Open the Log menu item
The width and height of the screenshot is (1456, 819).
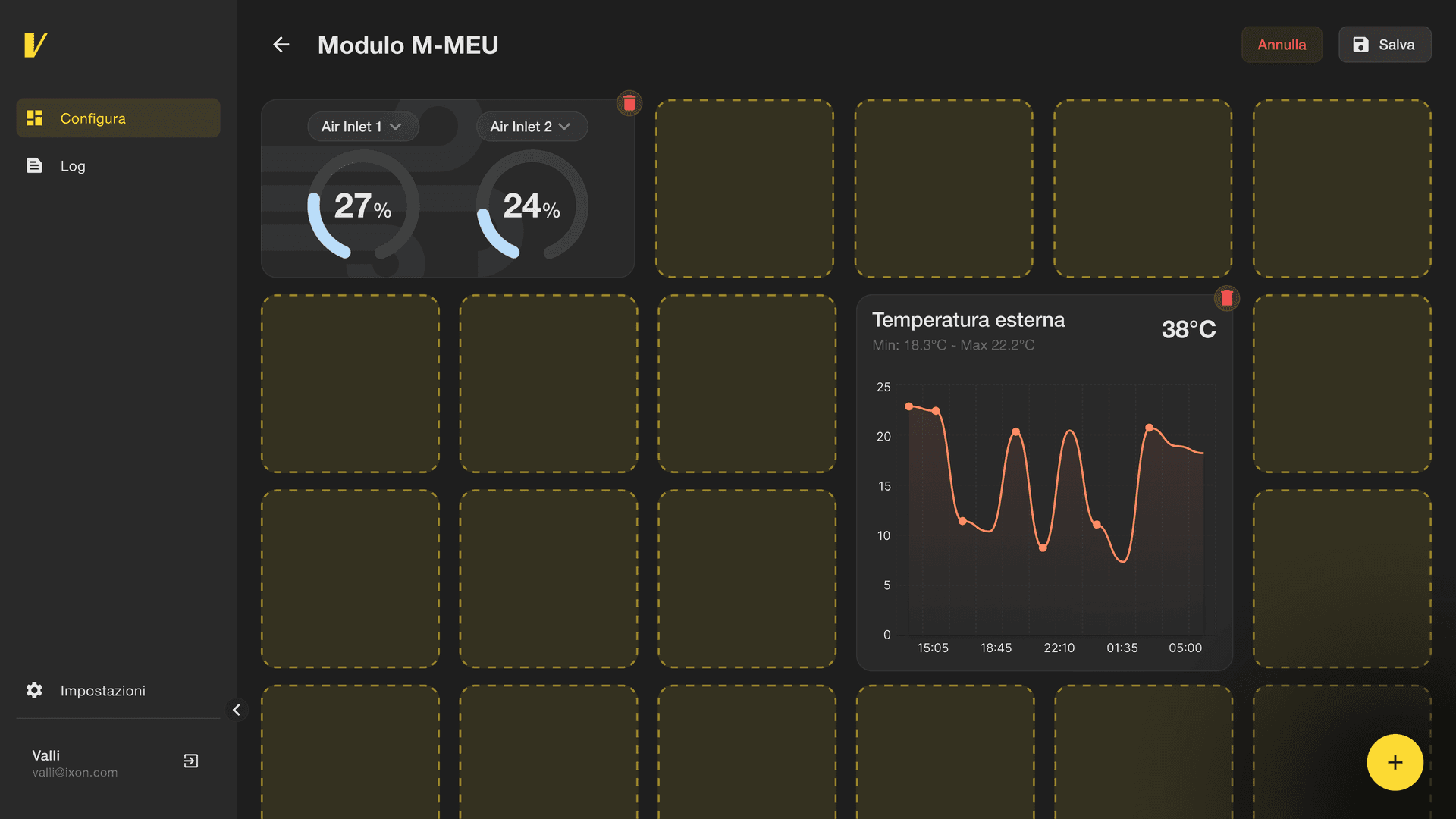(x=118, y=165)
